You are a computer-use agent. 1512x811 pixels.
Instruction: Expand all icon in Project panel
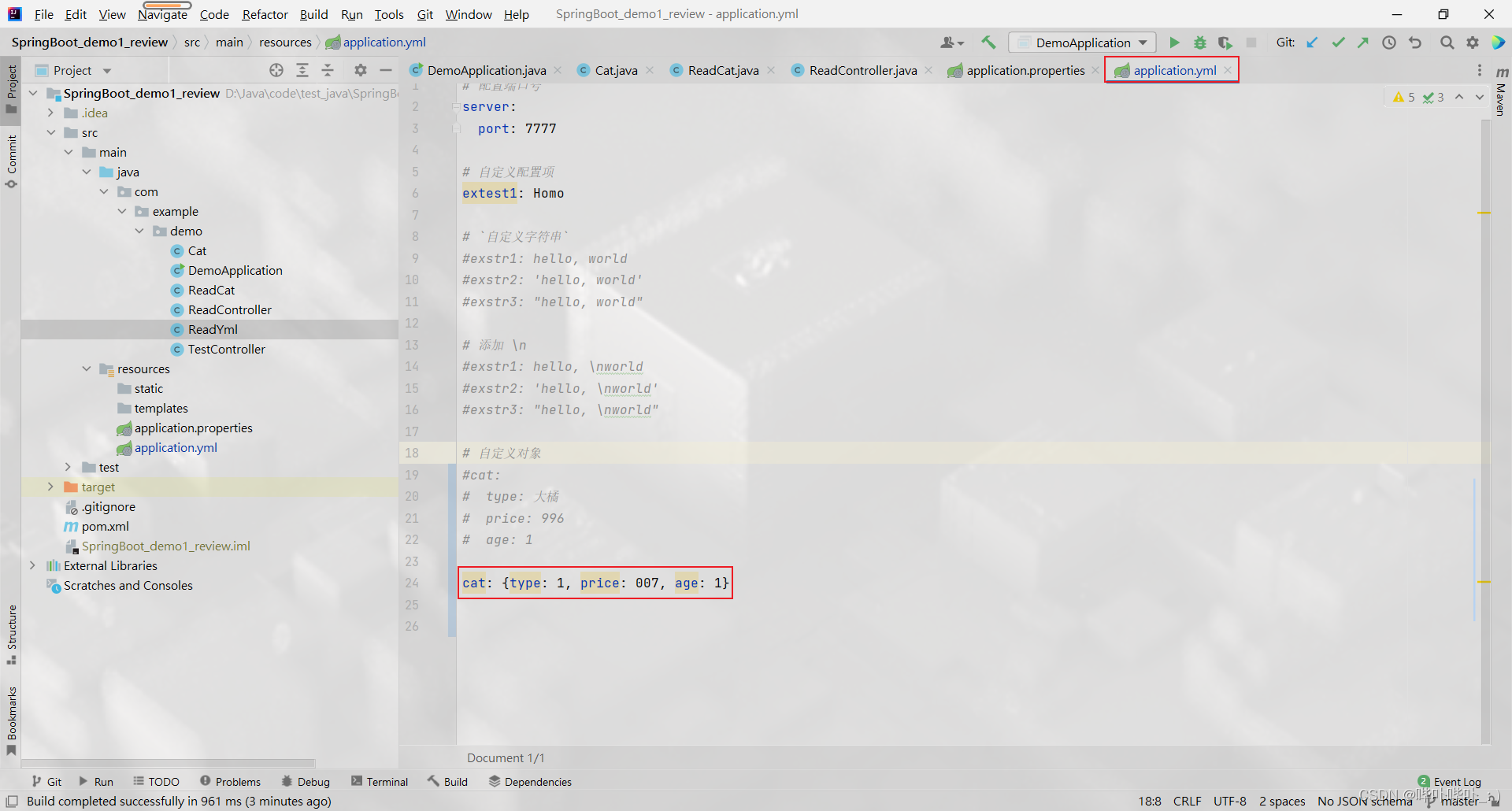(x=302, y=70)
